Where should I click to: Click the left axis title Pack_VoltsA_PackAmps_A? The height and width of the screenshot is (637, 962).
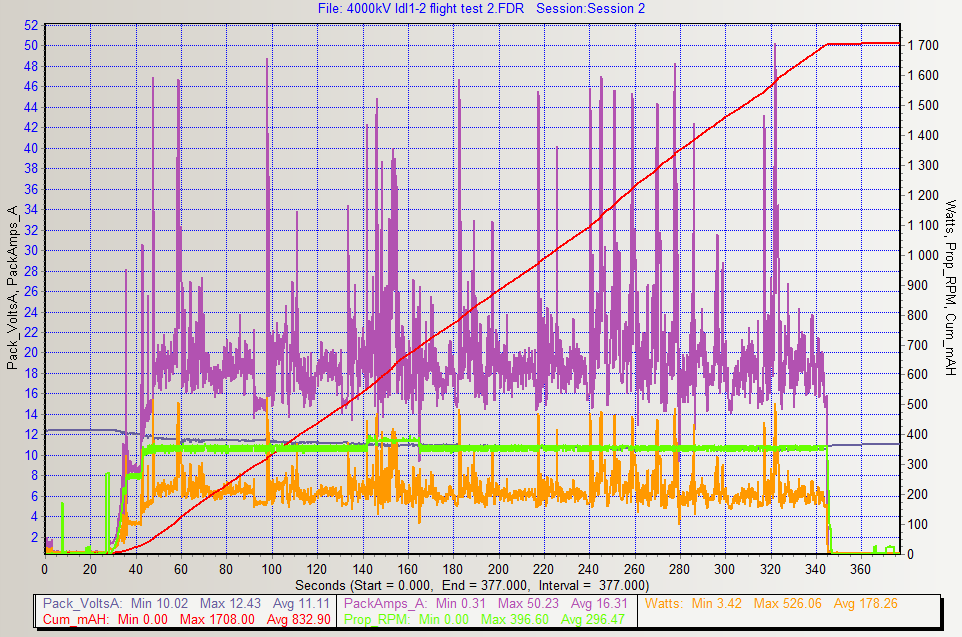(13, 288)
